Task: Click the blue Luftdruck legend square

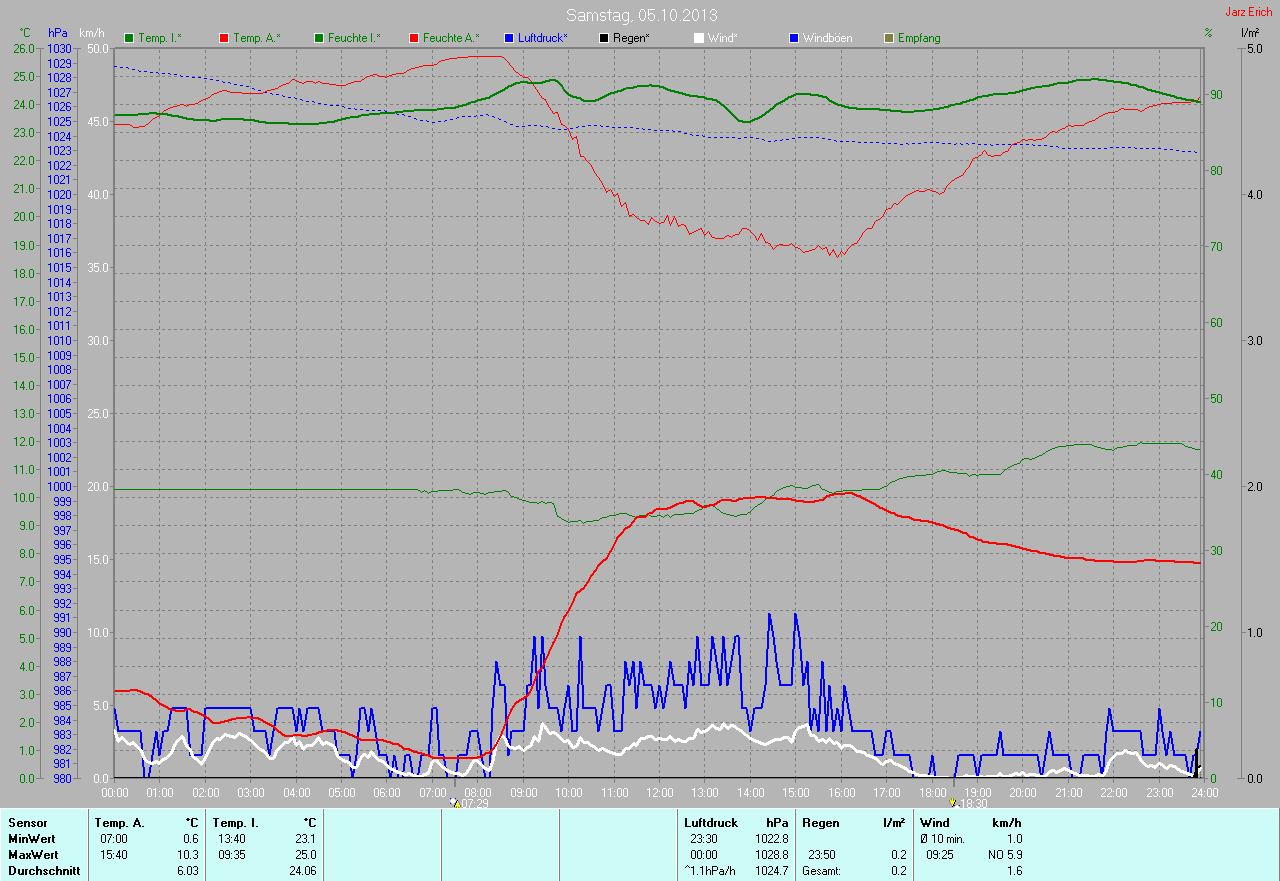Action: (x=509, y=38)
